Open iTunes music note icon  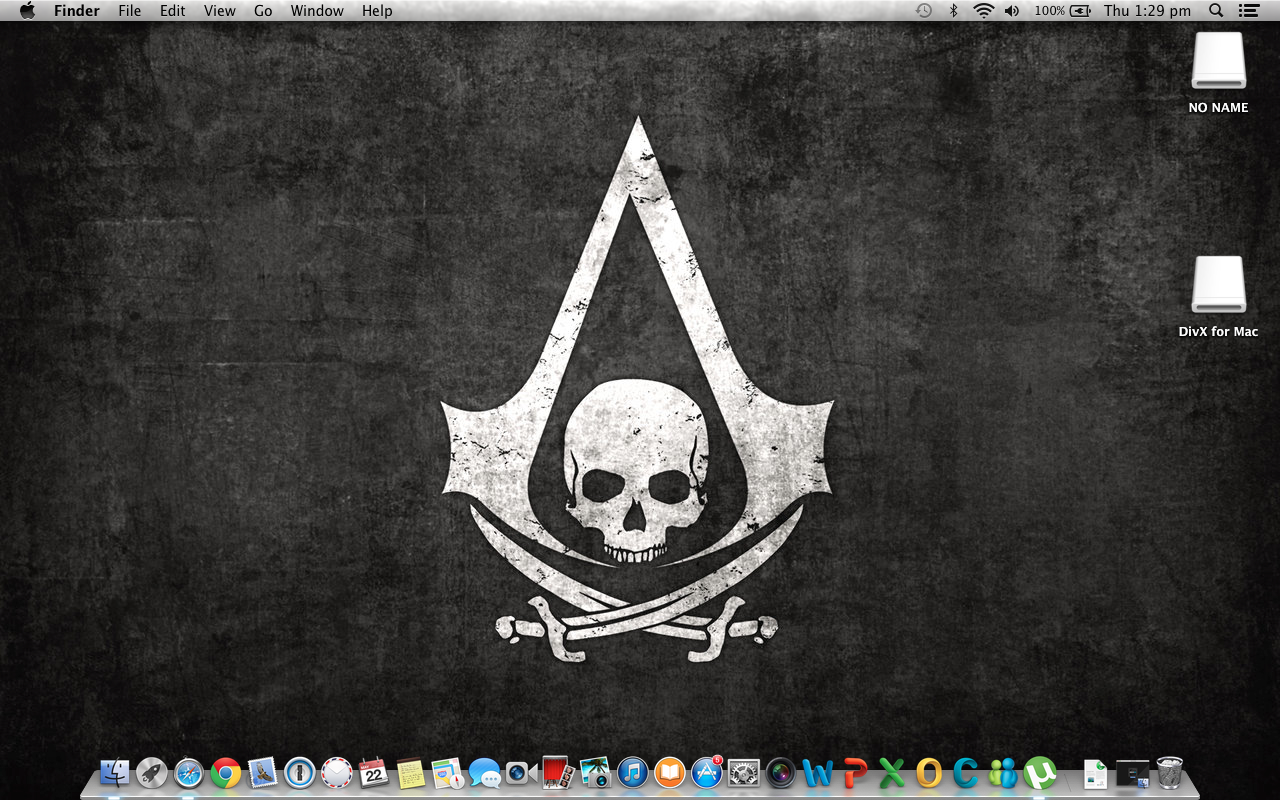(x=632, y=772)
